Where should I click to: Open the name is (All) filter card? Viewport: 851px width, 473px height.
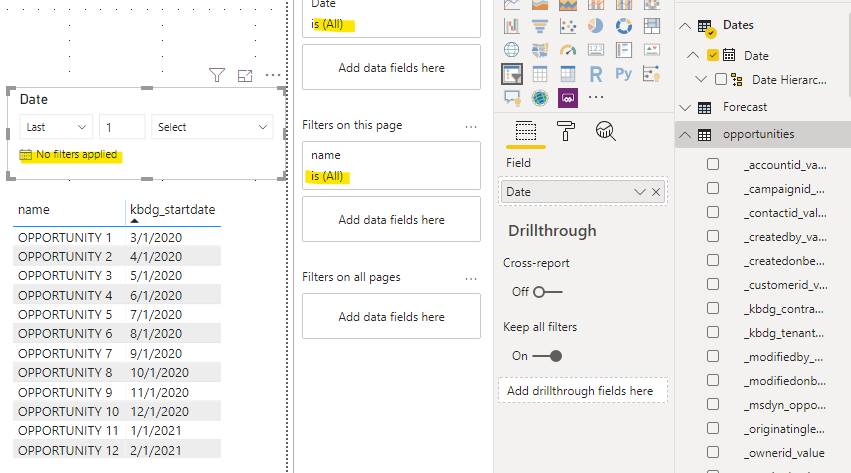point(391,165)
